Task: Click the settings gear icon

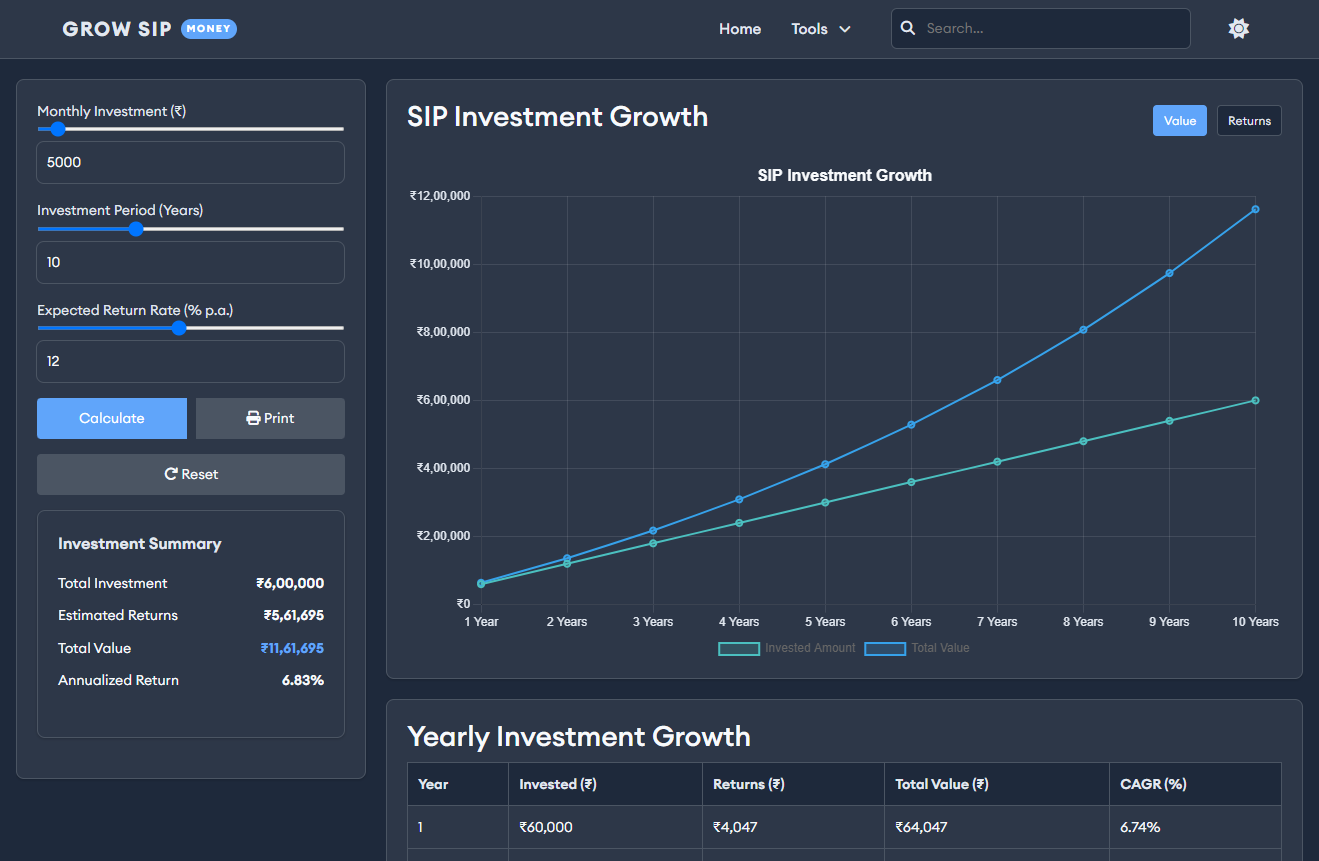Action: [1239, 28]
